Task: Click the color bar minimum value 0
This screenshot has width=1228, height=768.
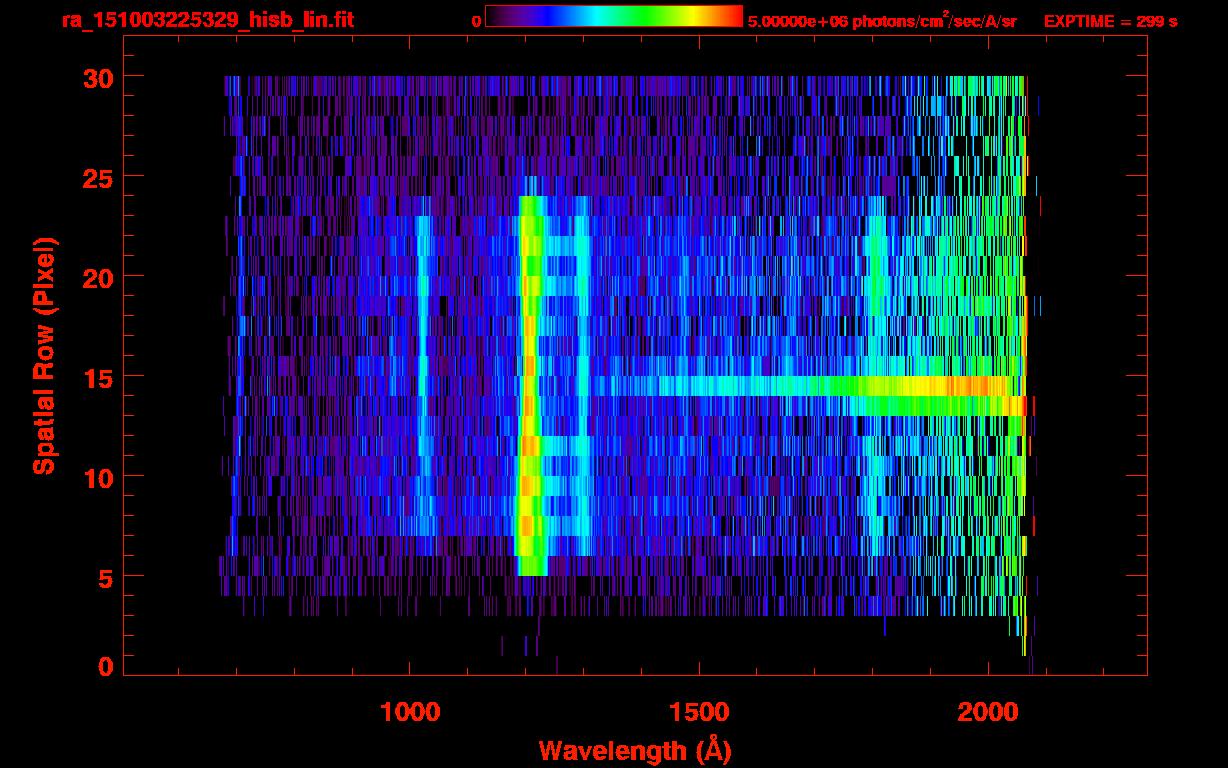Action: tap(476, 21)
